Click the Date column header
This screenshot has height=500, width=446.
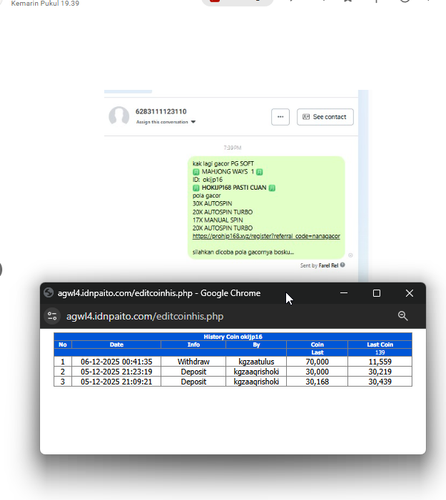pos(117,345)
